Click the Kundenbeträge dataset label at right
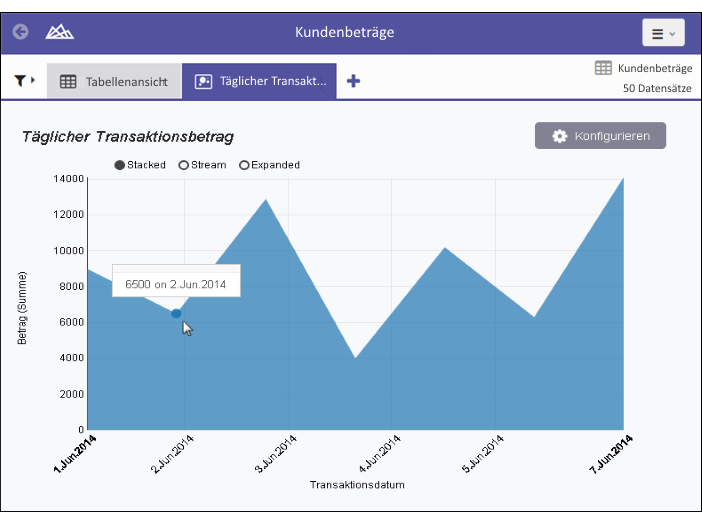This screenshot has width=702, height=512. 654,68
